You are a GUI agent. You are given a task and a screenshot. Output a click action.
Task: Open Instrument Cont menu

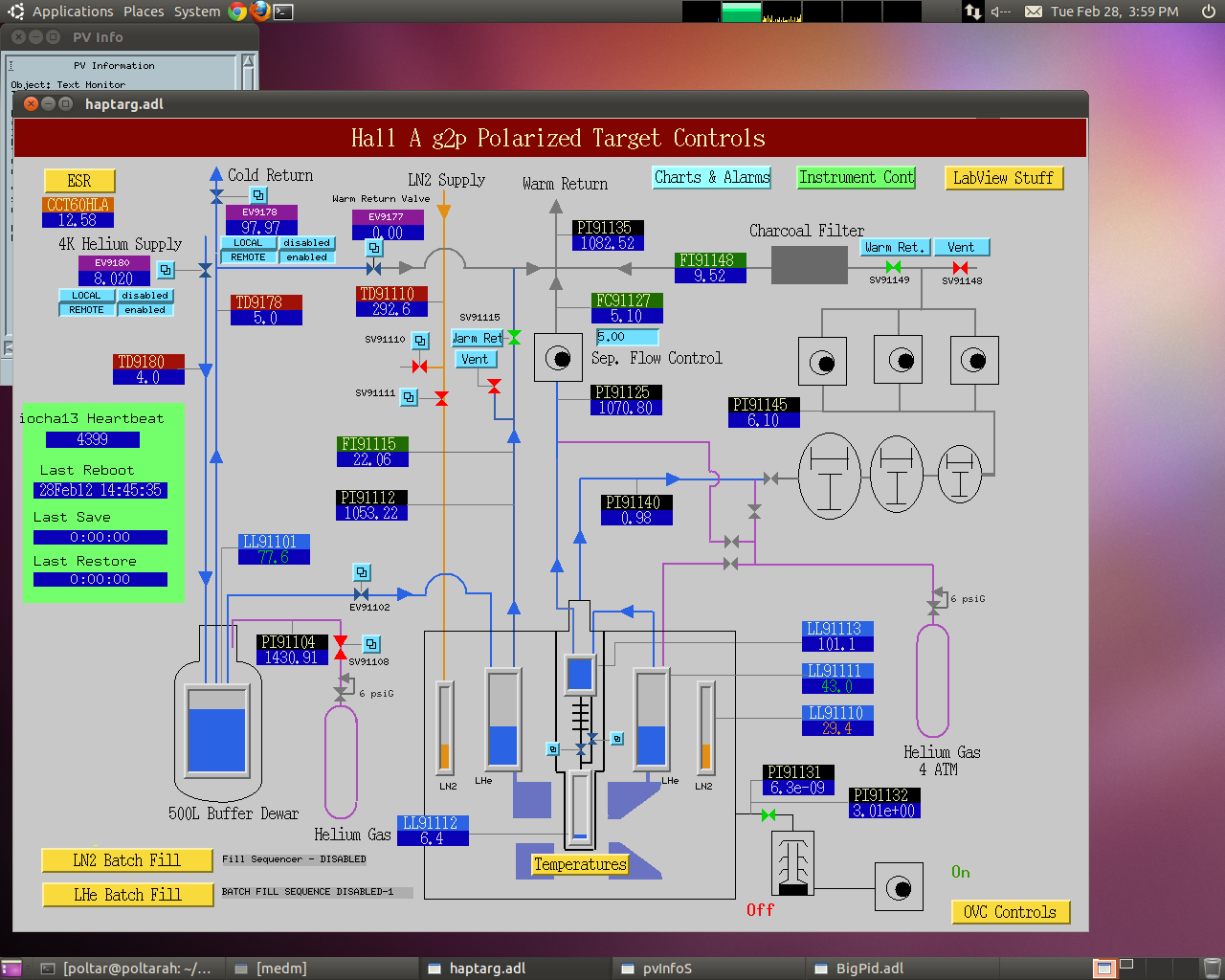coord(857,177)
